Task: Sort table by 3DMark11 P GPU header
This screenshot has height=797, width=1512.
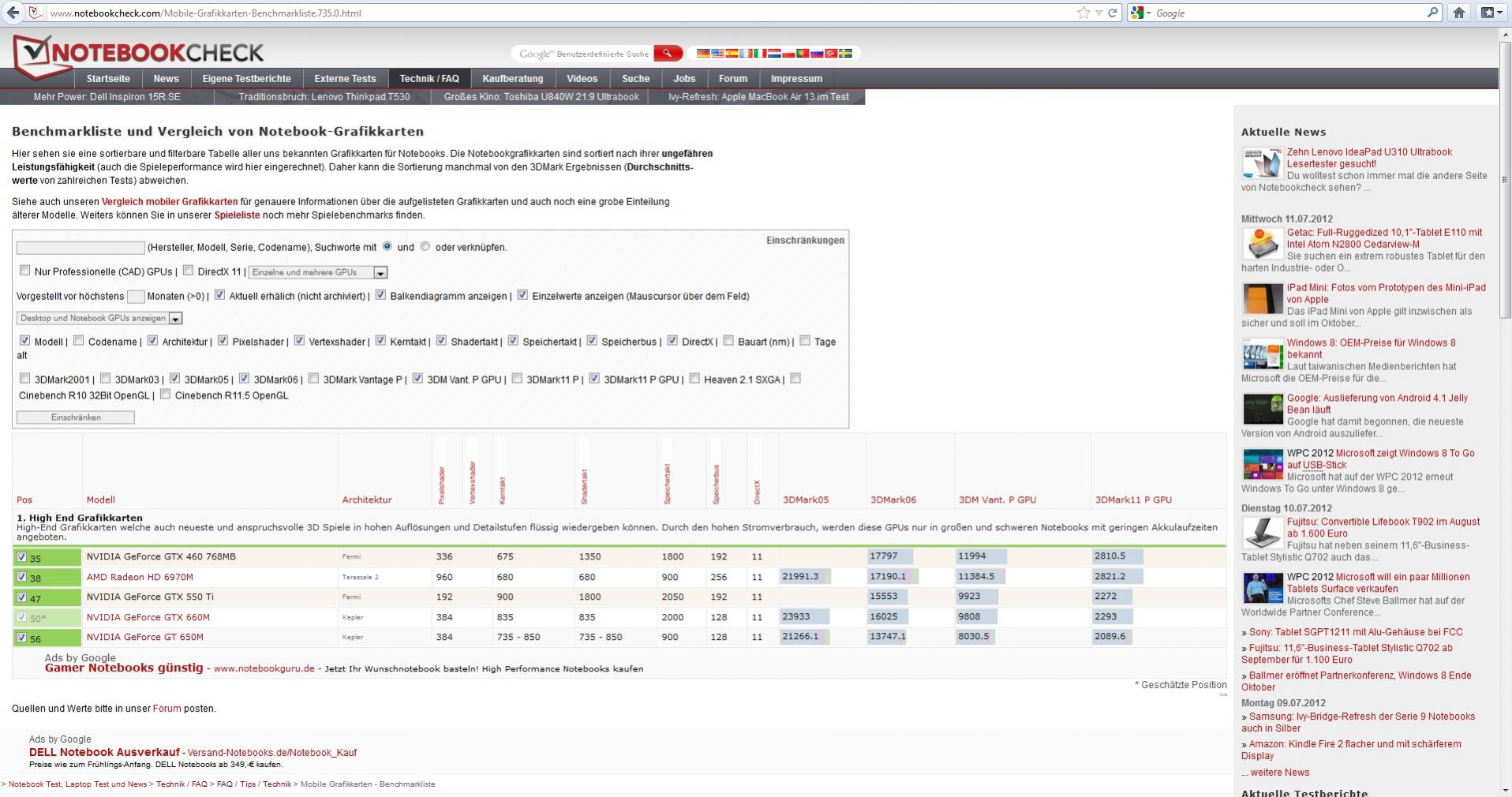Action: point(1133,500)
